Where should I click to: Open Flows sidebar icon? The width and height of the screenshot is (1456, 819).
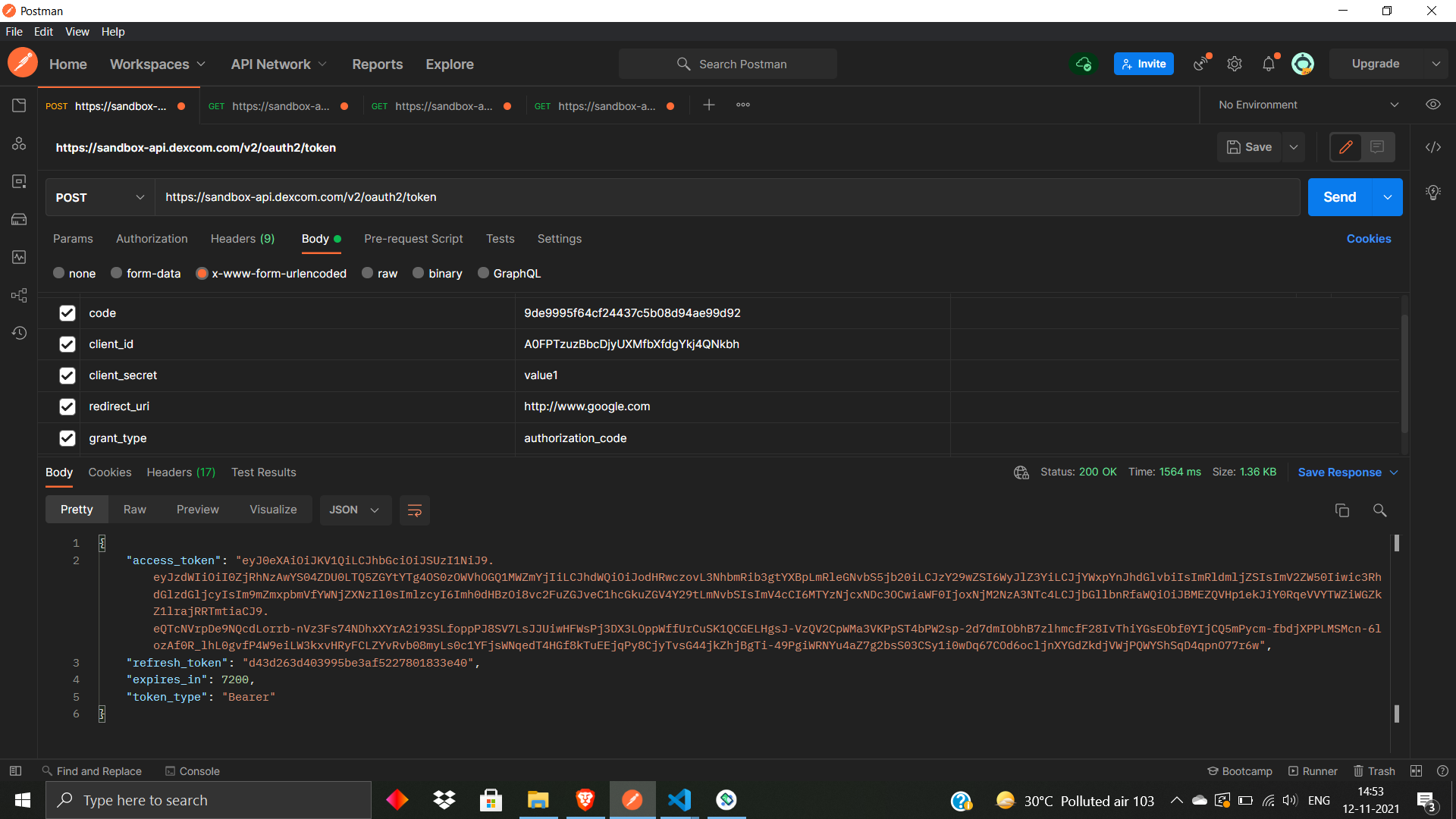point(19,295)
